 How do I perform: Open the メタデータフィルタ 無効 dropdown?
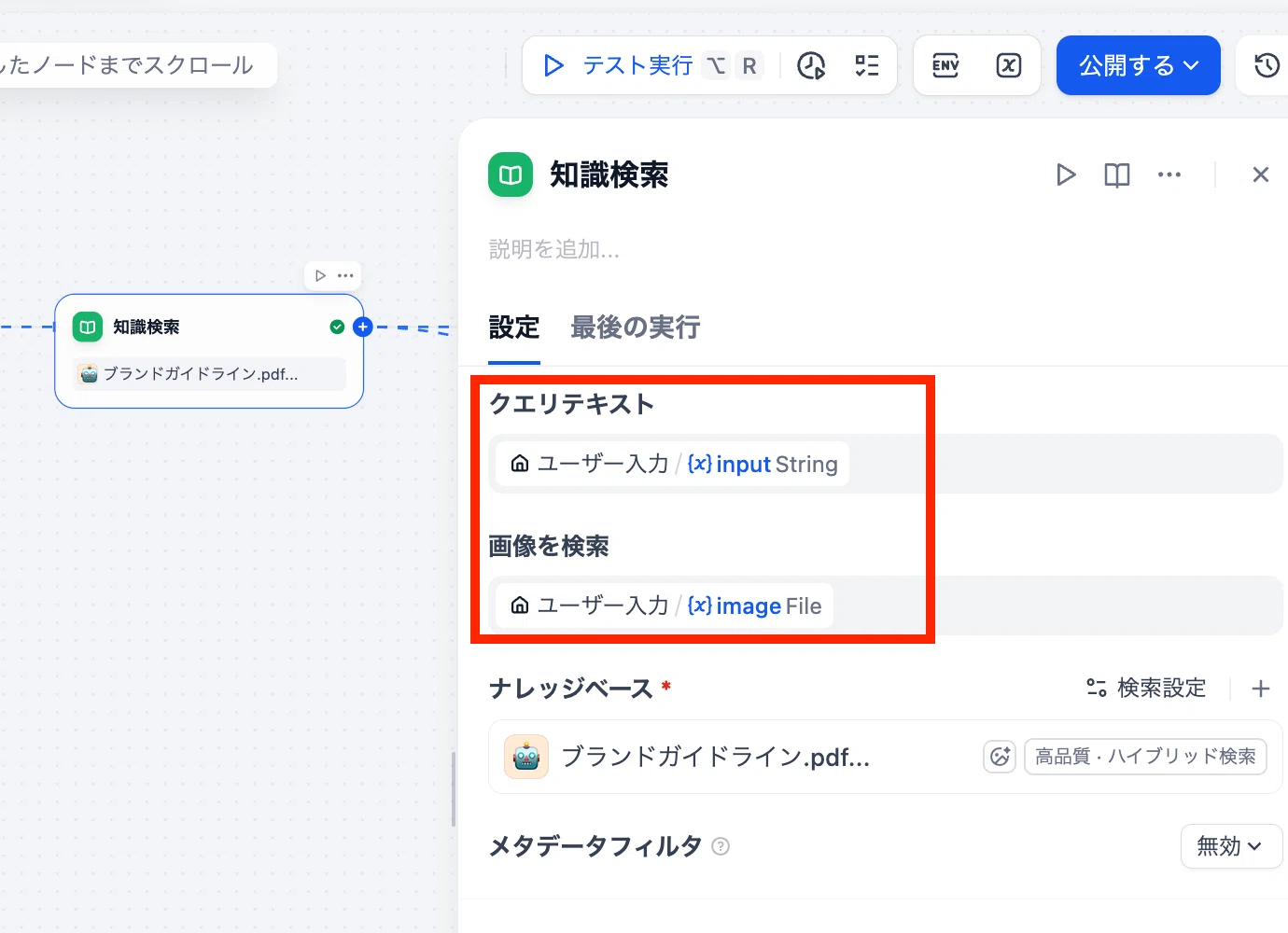(x=1231, y=846)
